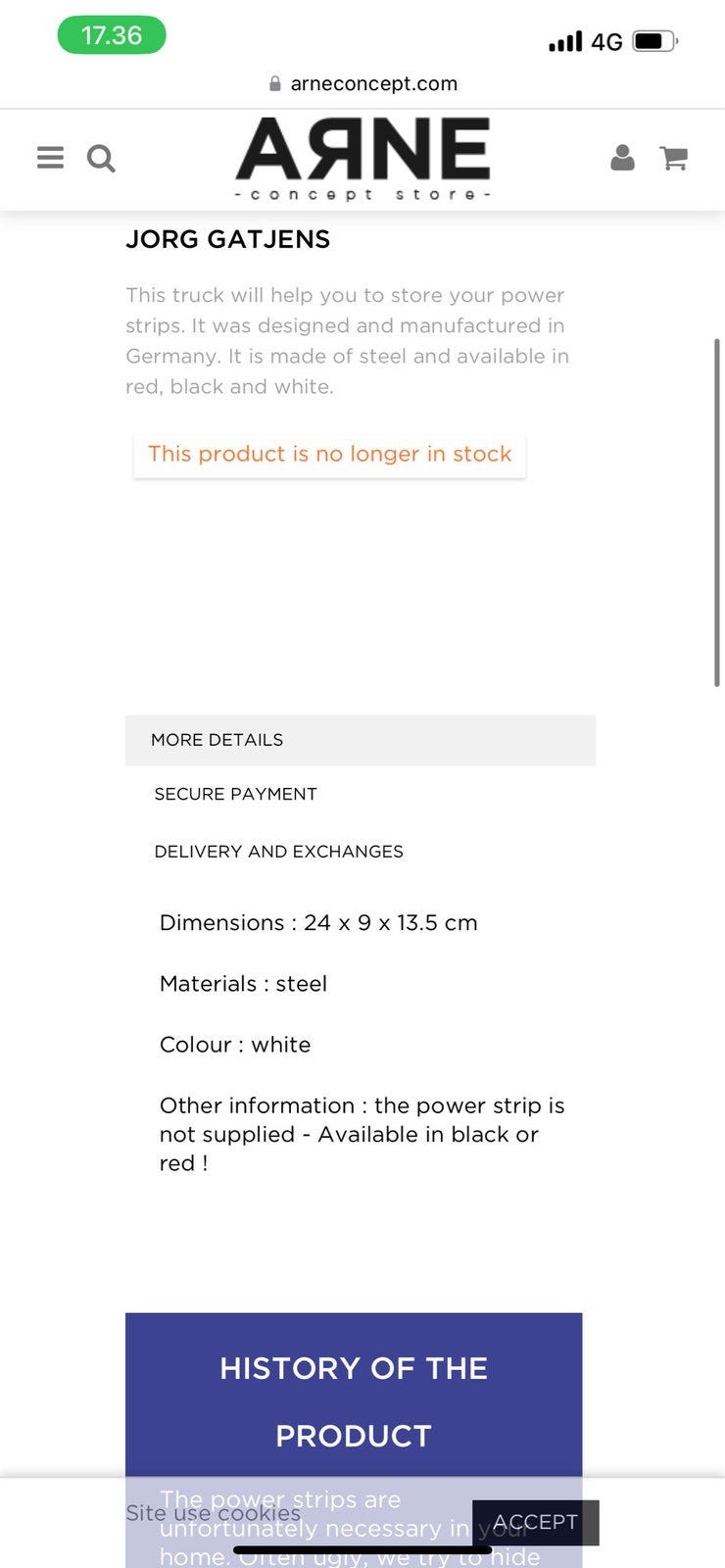Tap the cellular signal bars icon
The height and width of the screenshot is (1568, 725).
tap(565, 41)
